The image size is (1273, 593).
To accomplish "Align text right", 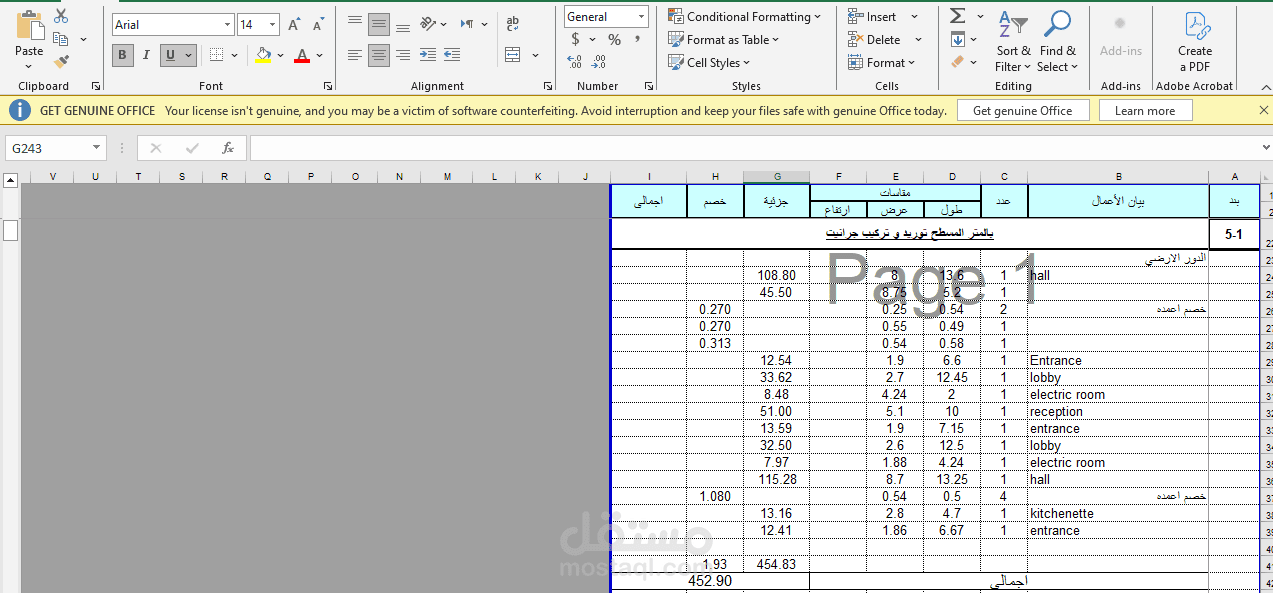I will (403, 55).
